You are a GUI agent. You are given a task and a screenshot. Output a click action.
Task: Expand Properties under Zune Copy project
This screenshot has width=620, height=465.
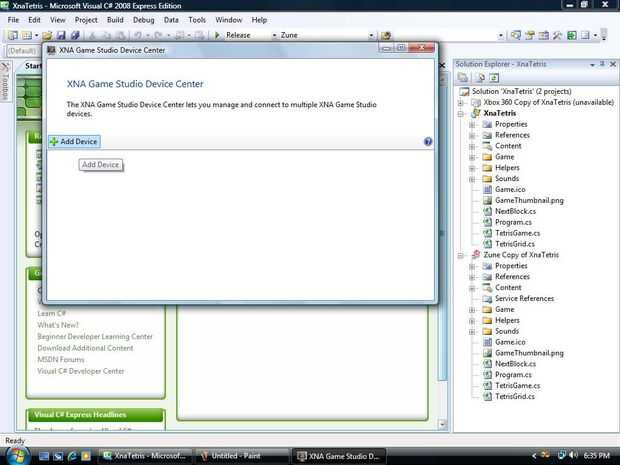pyautogui.click(x=472, y=267)
